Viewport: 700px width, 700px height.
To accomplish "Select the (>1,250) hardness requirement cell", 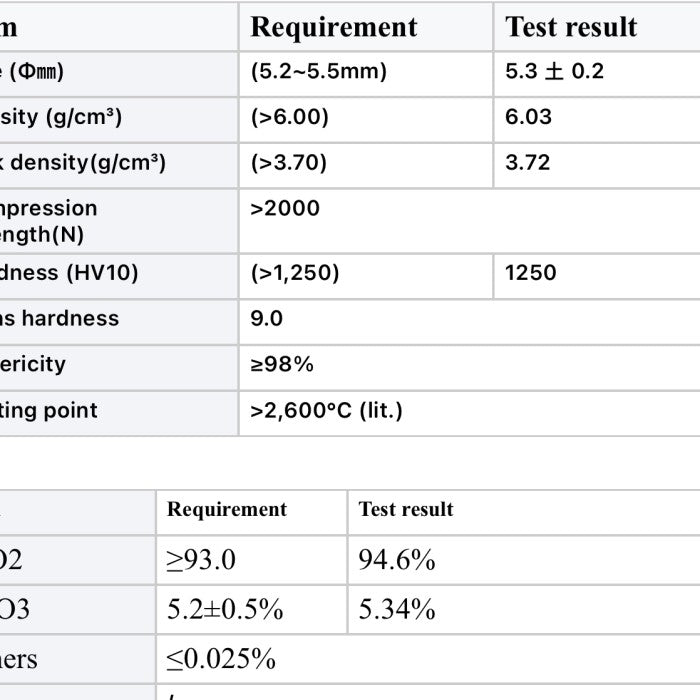I will (x=295, y=273).
